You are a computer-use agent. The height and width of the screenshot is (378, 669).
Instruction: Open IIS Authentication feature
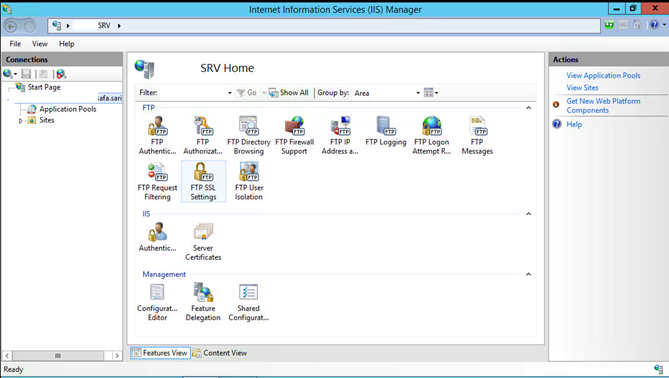(157, 237)
